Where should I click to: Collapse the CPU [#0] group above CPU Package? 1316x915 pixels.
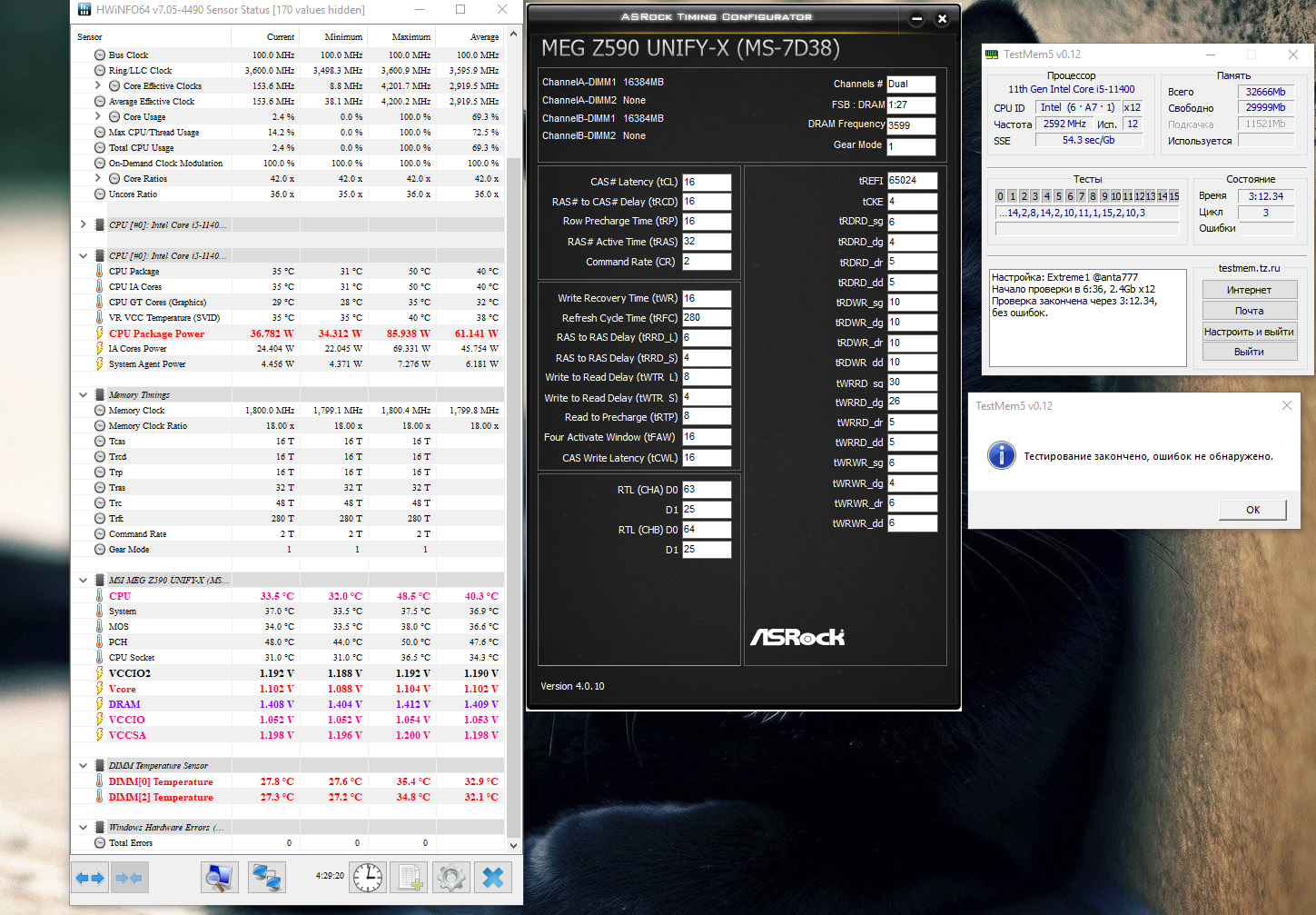(84, 256)
